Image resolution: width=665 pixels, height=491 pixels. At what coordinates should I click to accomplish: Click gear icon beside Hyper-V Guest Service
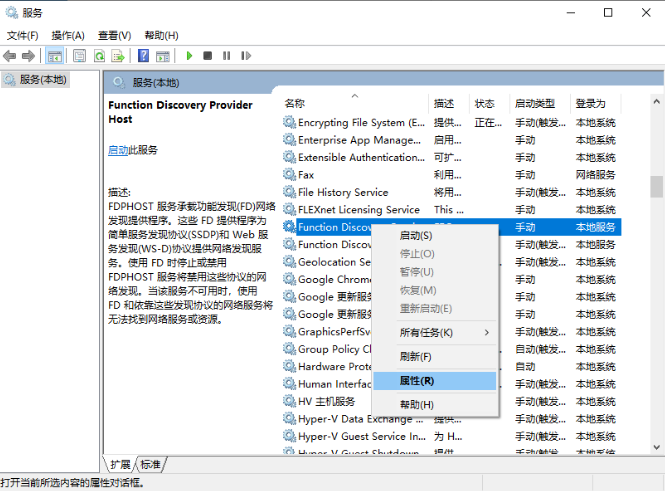pyautogui.click(x=289, y=436)
